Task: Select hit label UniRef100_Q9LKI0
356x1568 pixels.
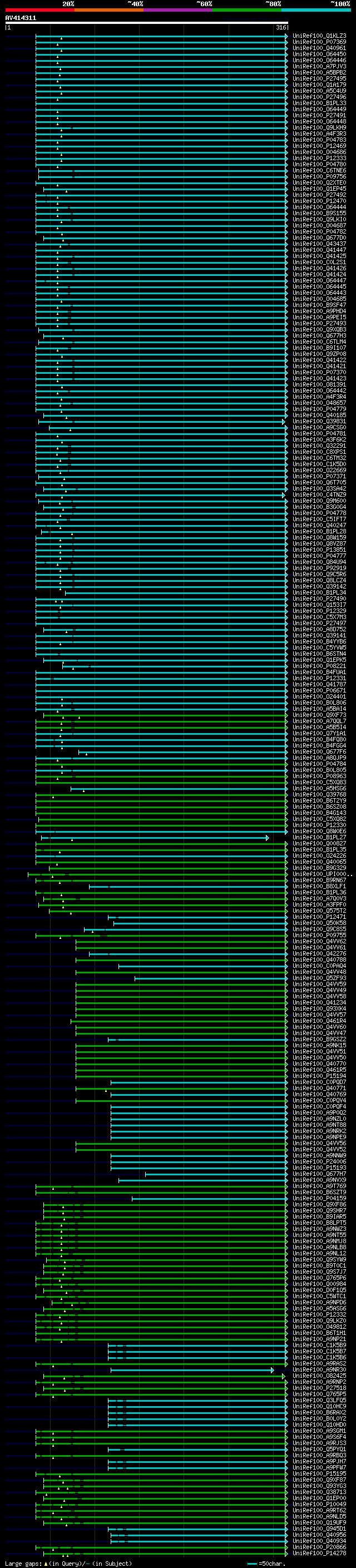Action: [x=319, y=220]
